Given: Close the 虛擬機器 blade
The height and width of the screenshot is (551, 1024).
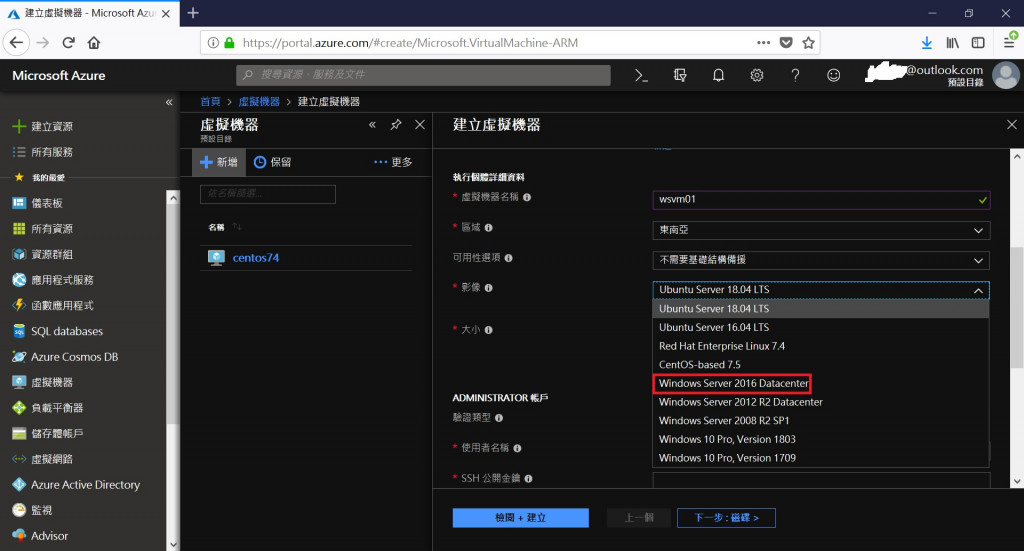Looking at the screenshot, I should [420, 125].
